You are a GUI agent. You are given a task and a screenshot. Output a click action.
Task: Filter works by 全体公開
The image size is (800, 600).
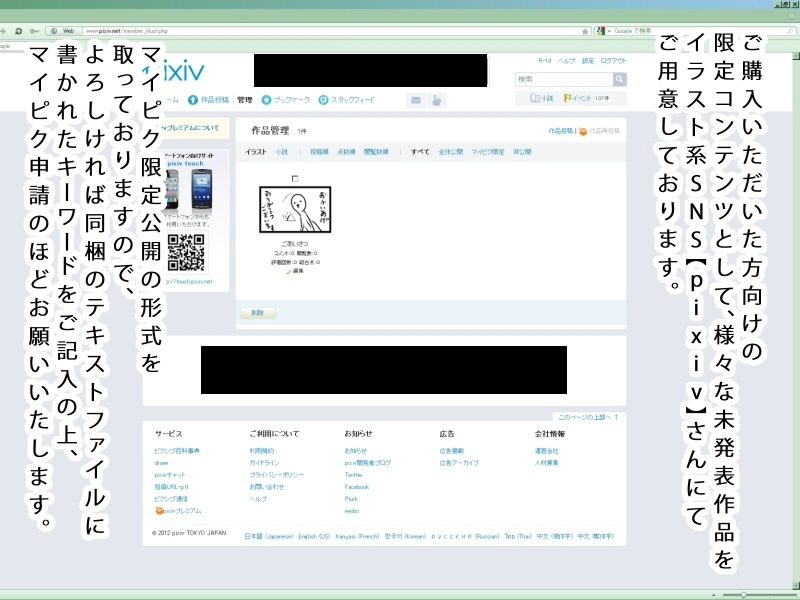451,152
